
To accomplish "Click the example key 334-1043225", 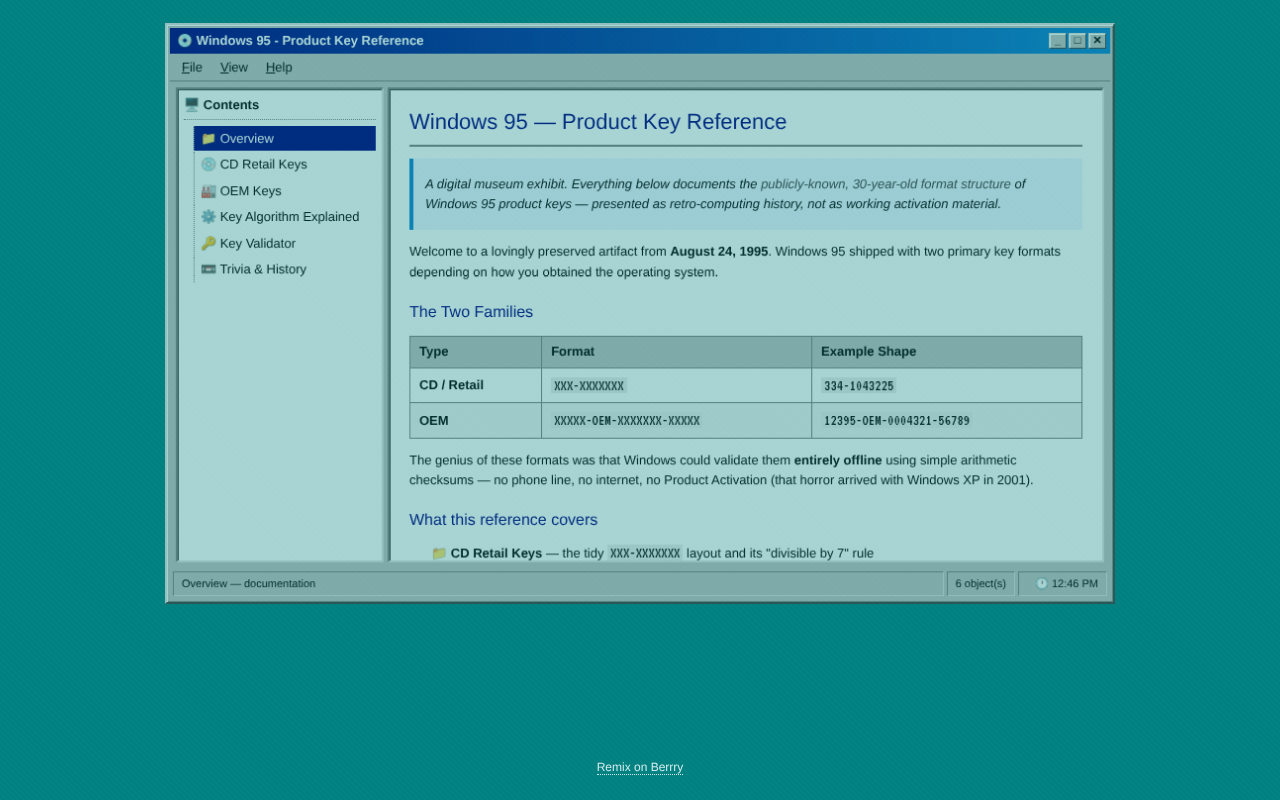I will [859, 386].
